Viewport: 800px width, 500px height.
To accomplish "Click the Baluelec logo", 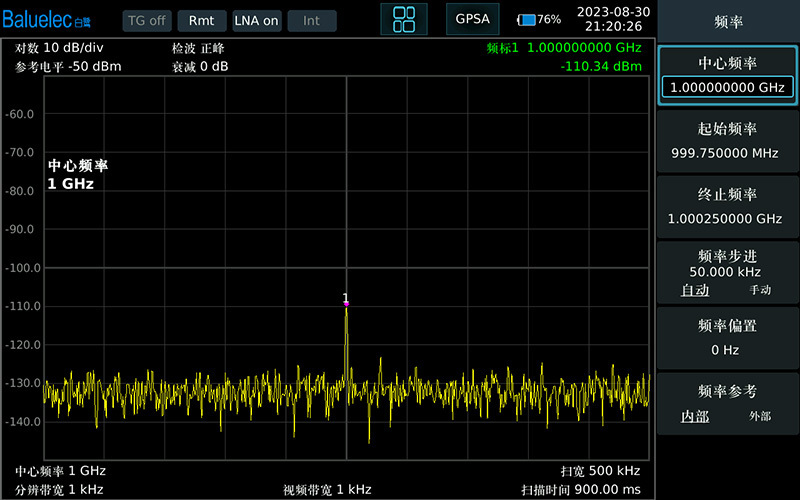I will click(46, 20).
